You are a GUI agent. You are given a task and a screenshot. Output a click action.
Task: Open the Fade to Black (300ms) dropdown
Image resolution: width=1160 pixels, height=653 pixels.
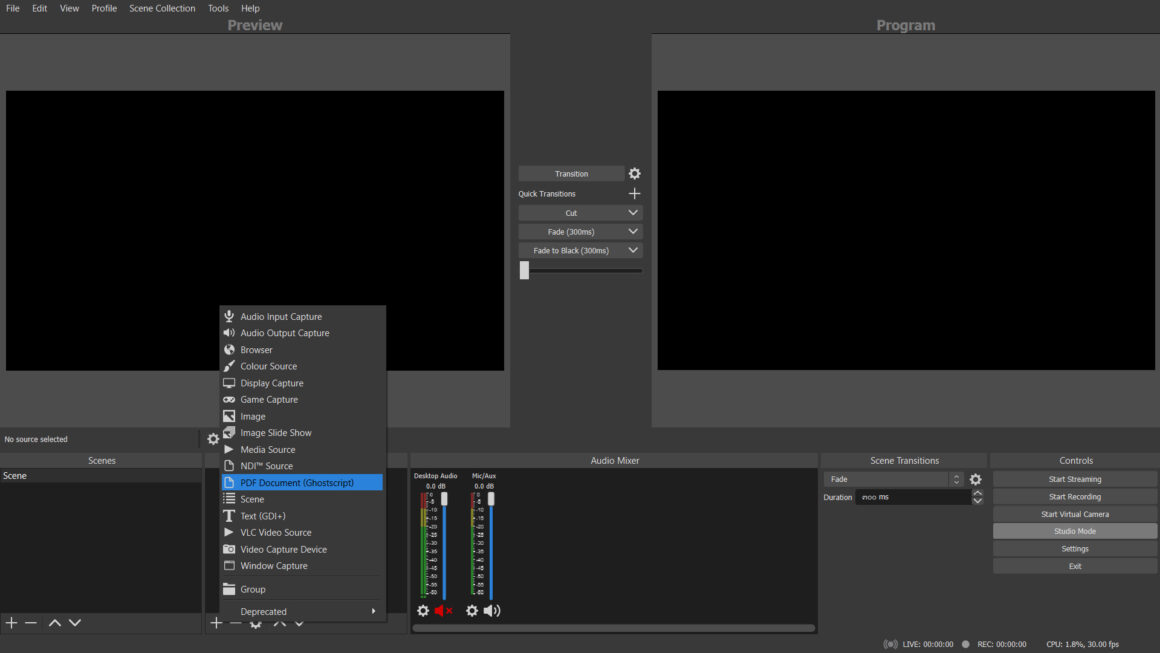[x=631, y=250]
